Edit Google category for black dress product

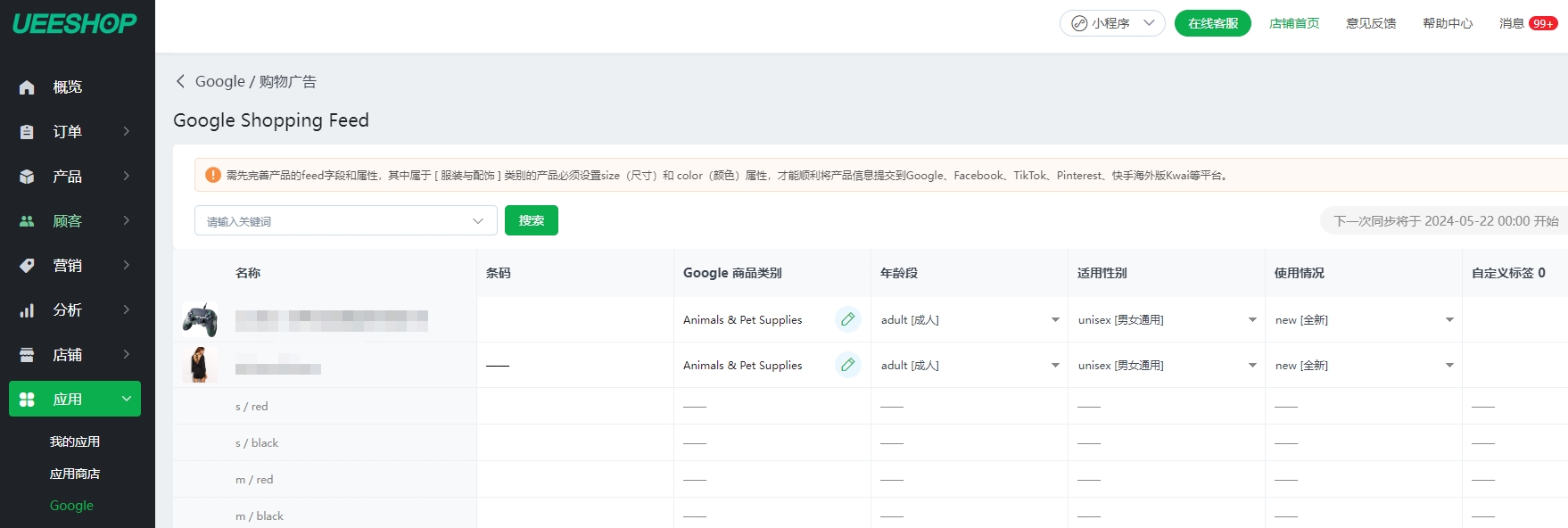tap(848, 365)
